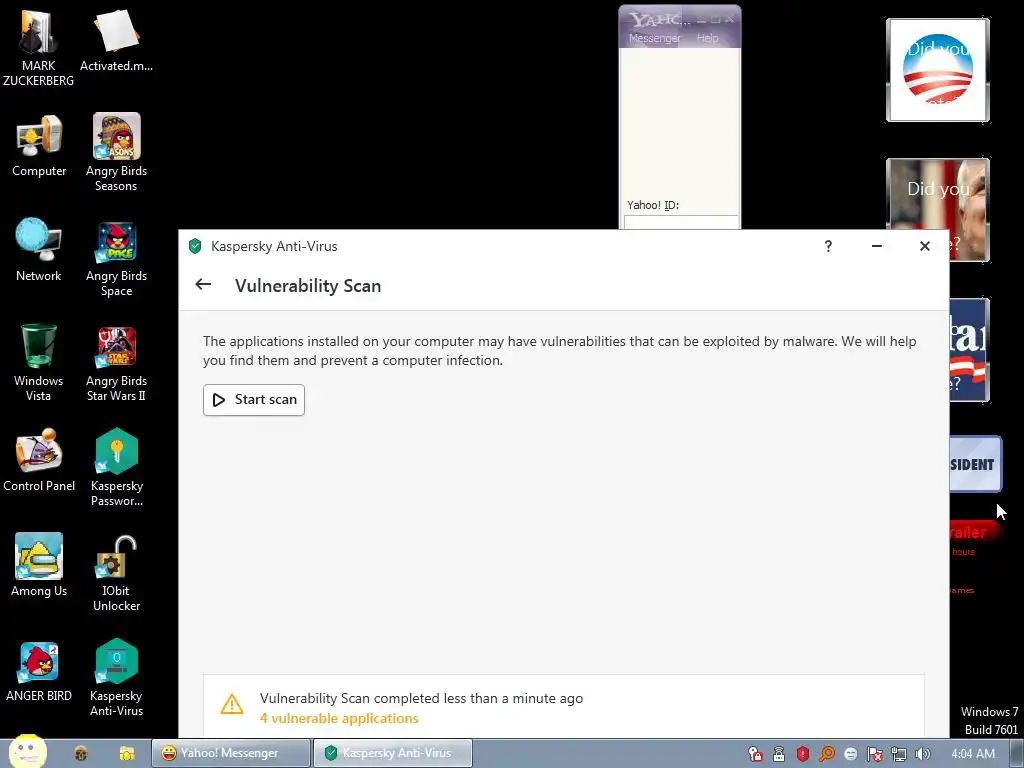Viewport: 1024px width, 768px height.
Task: Click Kaspersky Anti-Virus taskbar button
Action: pyautogui.click(x=392, y=753)
